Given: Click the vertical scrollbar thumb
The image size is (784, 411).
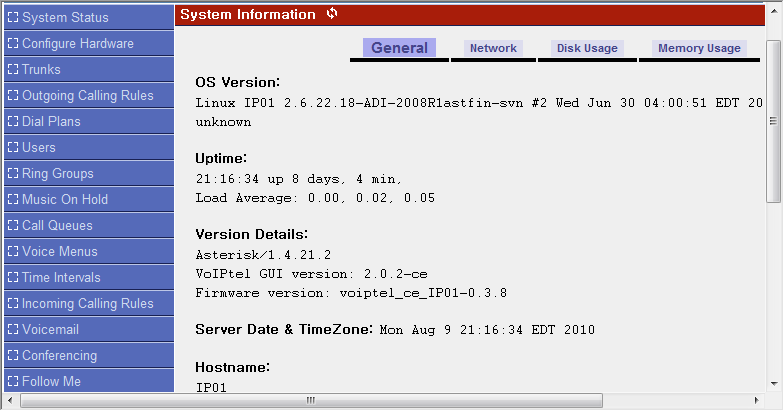Looking at the screenshot, I should pyautogui.click(x=774, y=122).
